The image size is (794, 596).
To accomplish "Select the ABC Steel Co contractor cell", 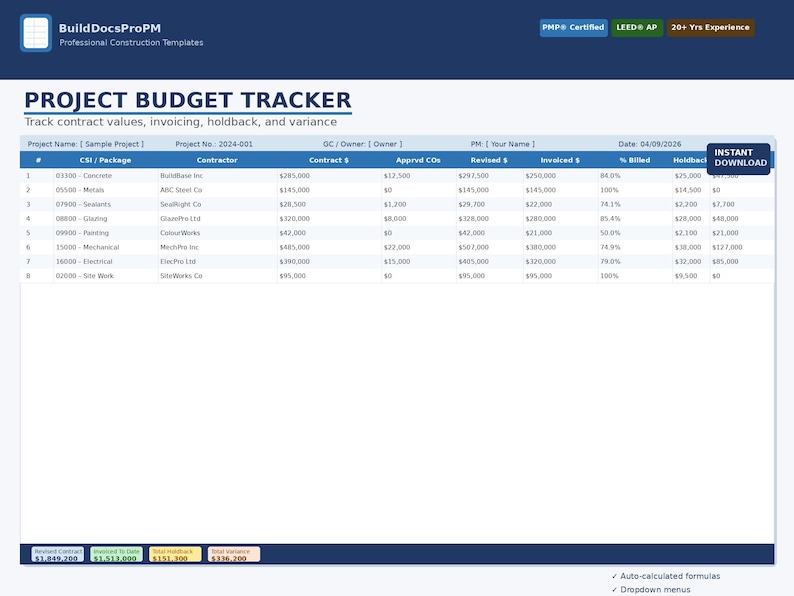I will tap(217, 190).
